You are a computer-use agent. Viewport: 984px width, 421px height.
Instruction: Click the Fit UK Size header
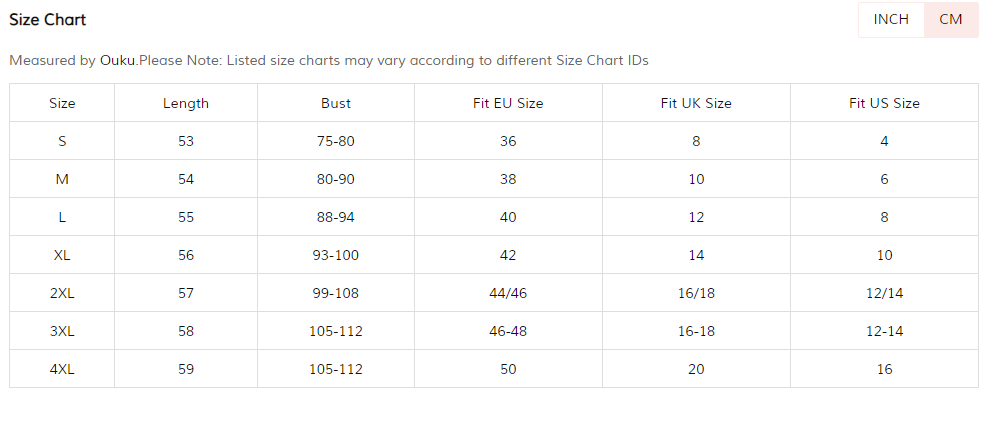click(696, 103)
